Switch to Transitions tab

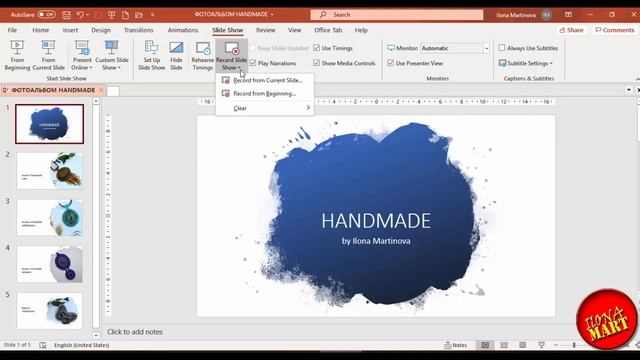tap(139, 30)
